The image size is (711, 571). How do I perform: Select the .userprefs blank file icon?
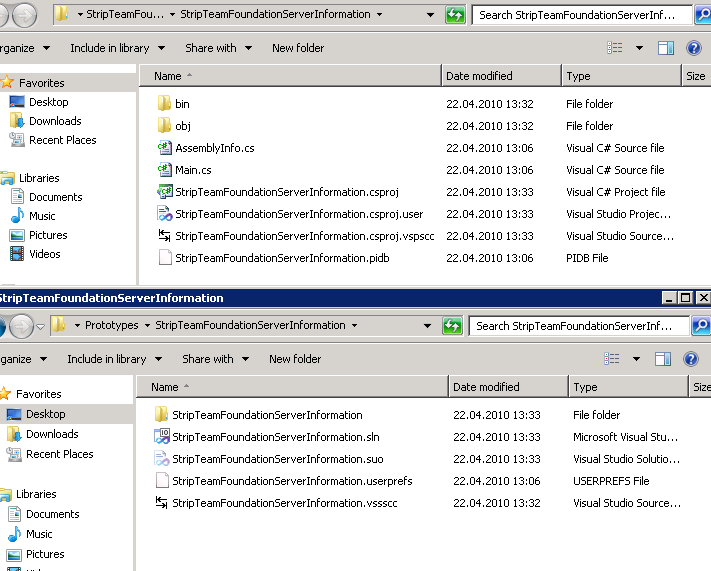(x=161, y=481)
